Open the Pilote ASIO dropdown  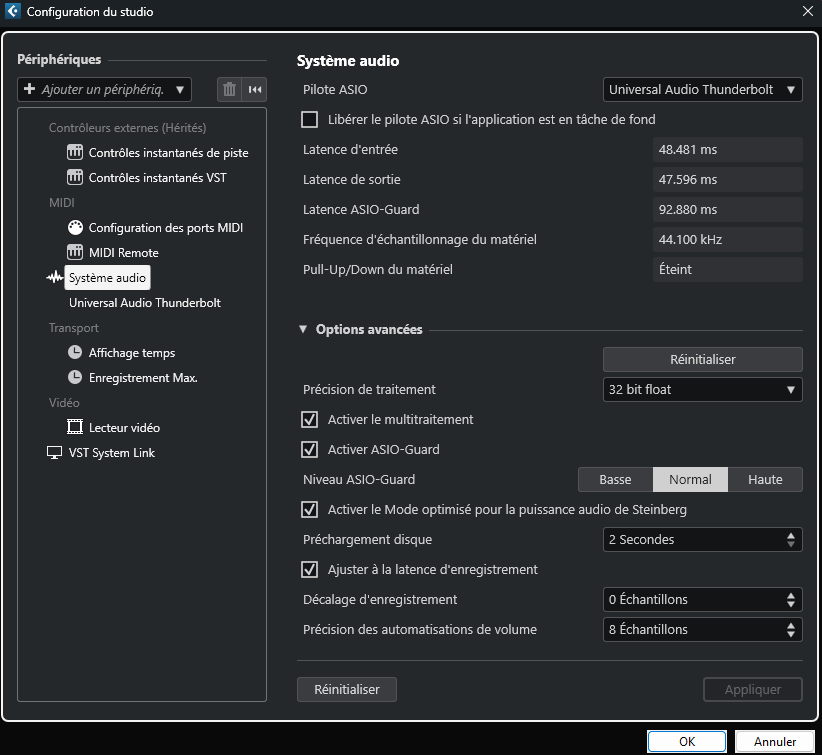tap(702, 90)
